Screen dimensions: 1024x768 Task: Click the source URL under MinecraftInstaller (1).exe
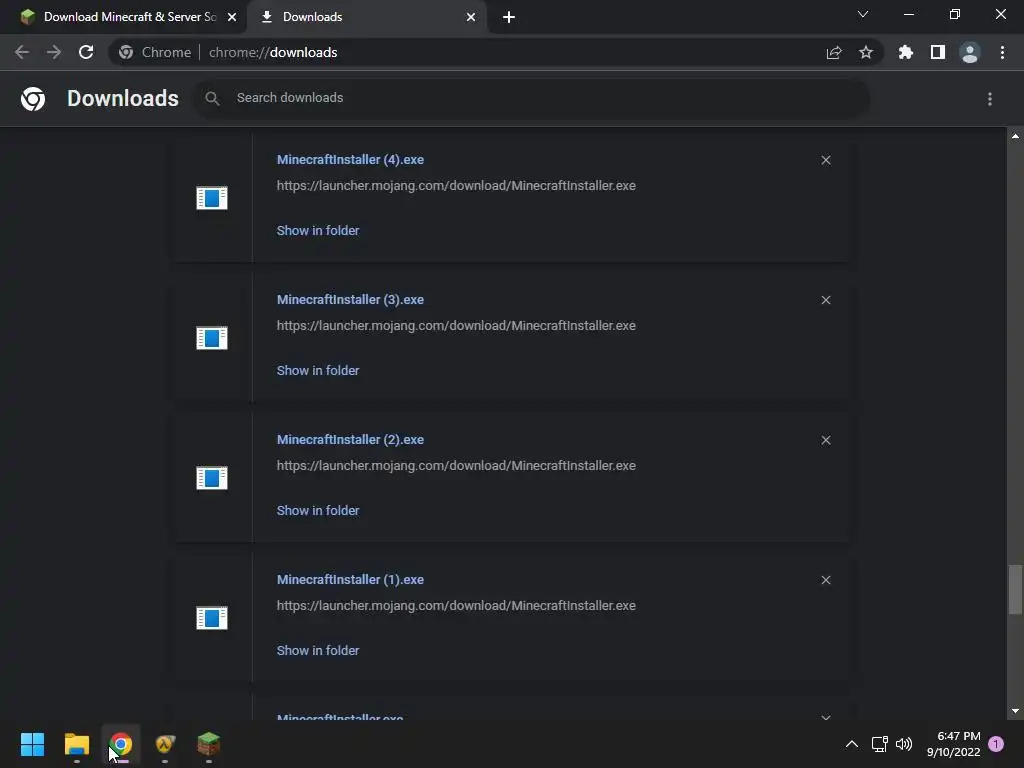[x=456, y=605]
